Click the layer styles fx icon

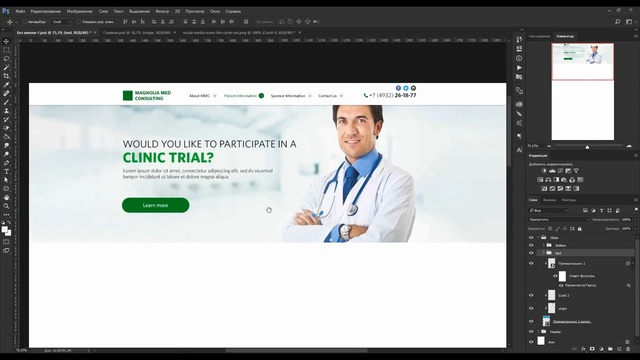583,349
